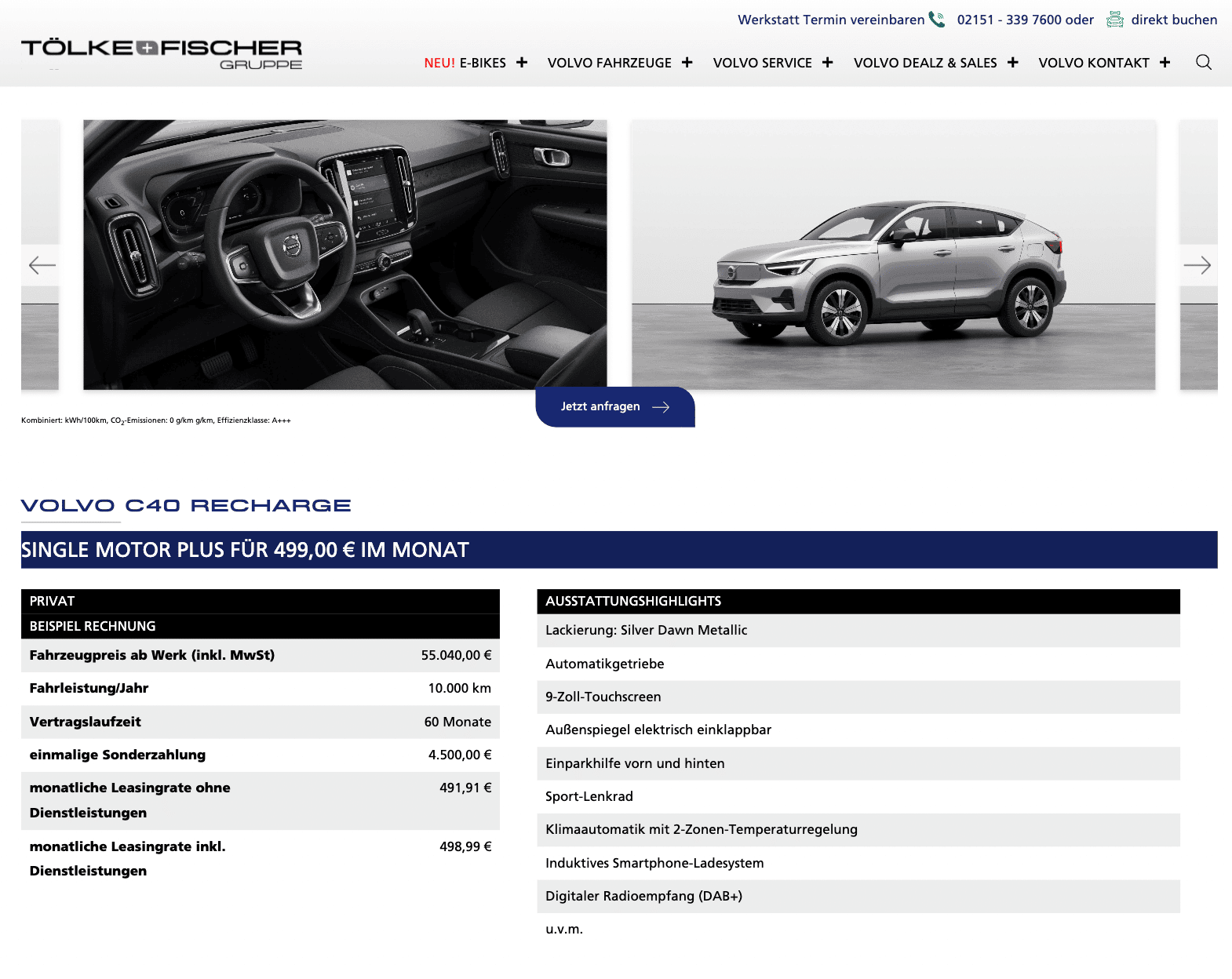
Task: Open the VOLVO DEALZ & SALES menu
Action: (x=925, y=63)
